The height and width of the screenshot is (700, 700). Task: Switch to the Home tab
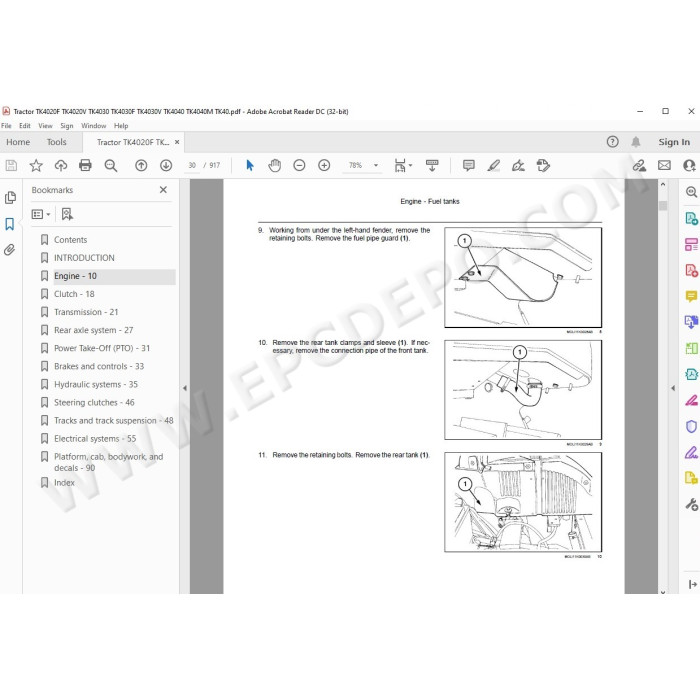[18, 142]
